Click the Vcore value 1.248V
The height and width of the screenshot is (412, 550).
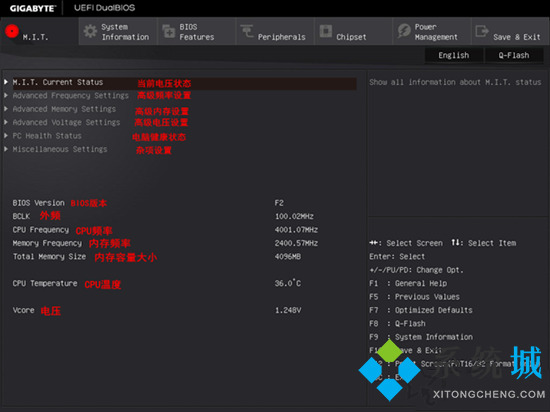(288, 310)
